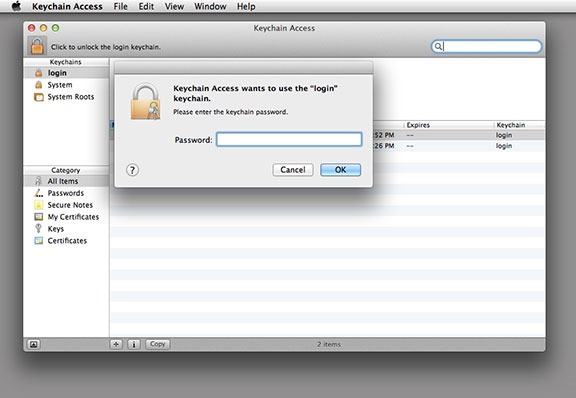This screenshot has height=398, width=576.
Task: Click the System keychain lock icon
Action: pos(39,85)
